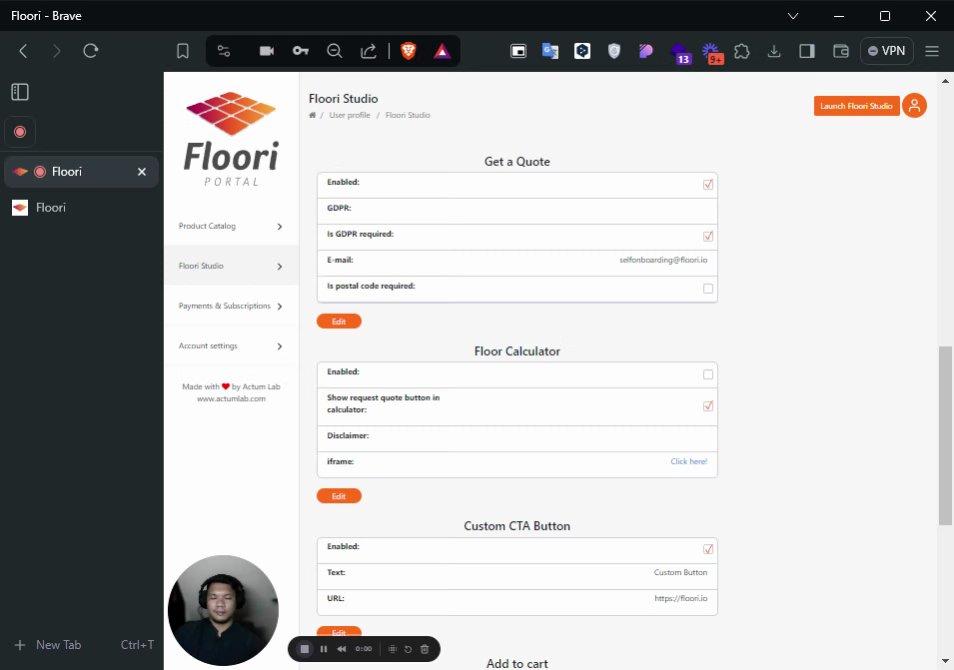Open site settings sliders icon in address bar

(x=224, y=51)
